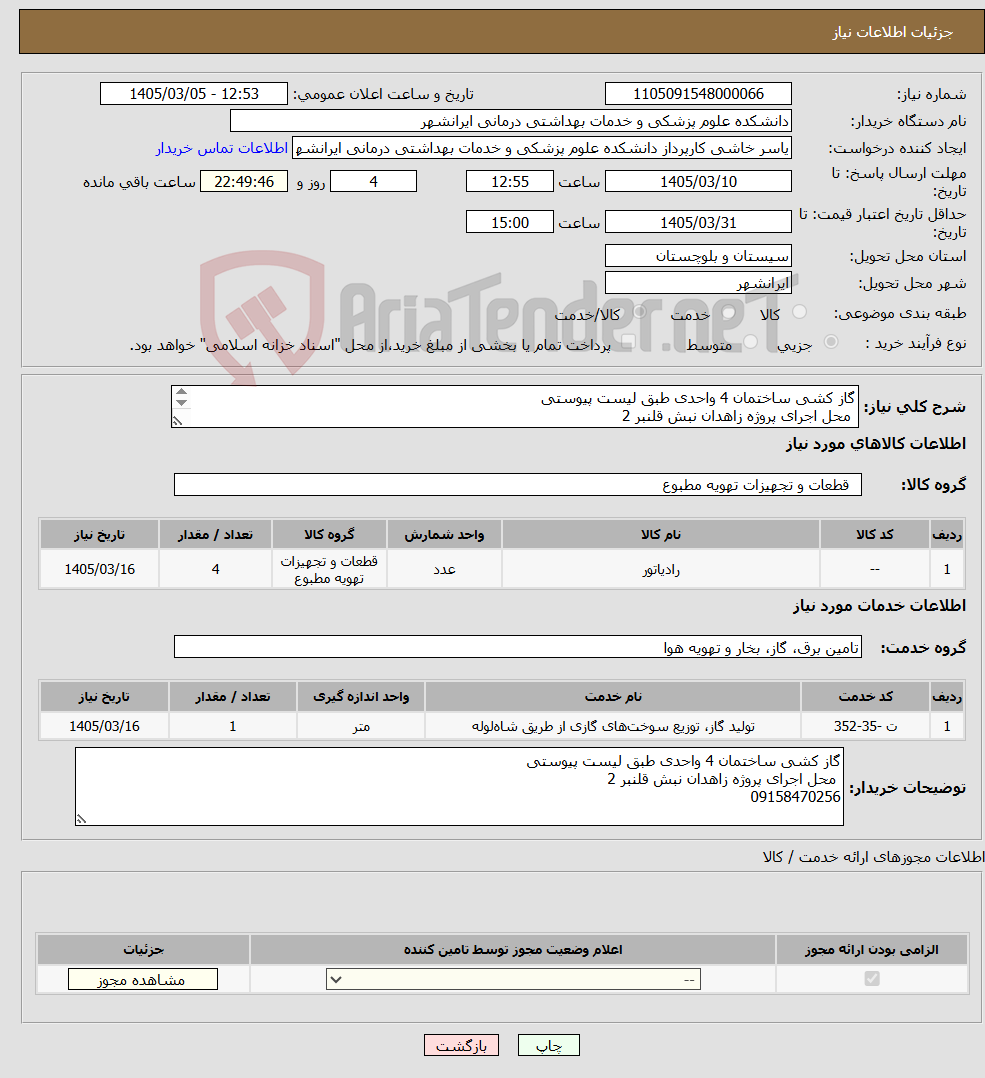Click the remaining time field 22:49:46
The image size is (985, 1078).
click(244, 182)
